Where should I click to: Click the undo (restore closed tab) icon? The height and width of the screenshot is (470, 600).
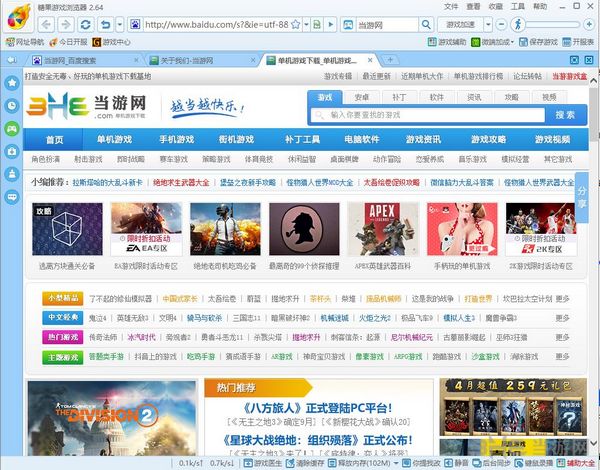(106, 25)
